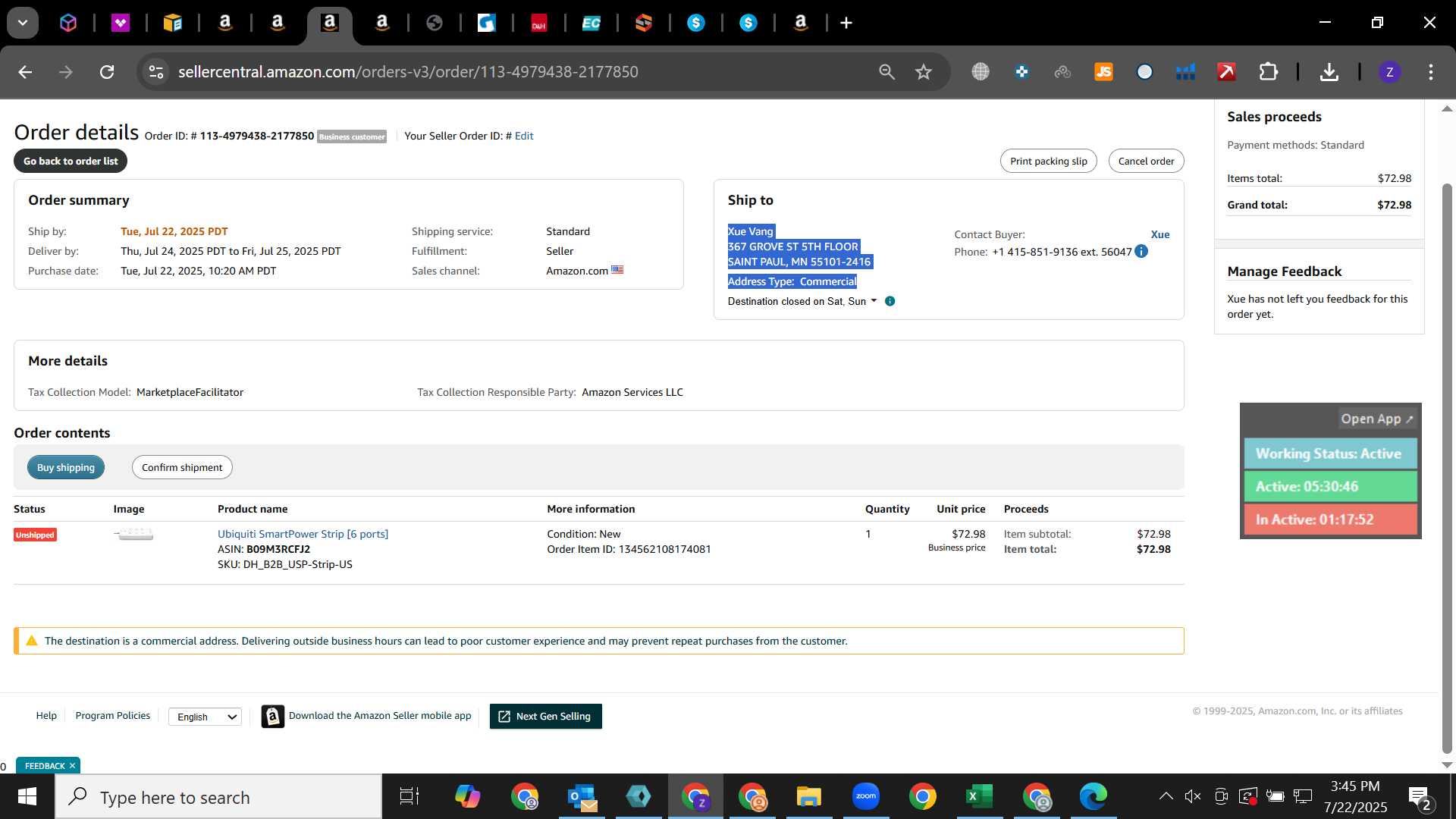Switch to the DWH red tab
The width and height of the screenshot is (1456, 819).
(x=539, y=24)
